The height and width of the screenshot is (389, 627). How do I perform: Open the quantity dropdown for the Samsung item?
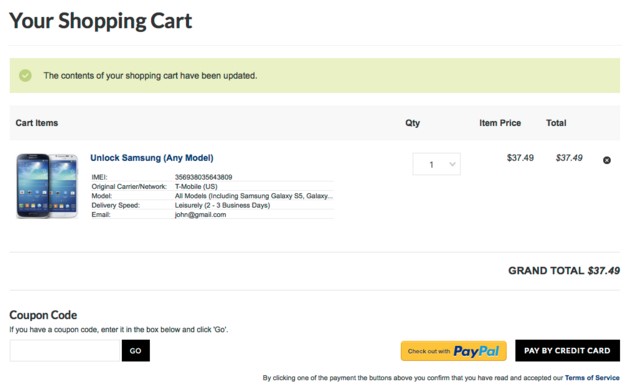pyautogui.click(x=436, y=164)
